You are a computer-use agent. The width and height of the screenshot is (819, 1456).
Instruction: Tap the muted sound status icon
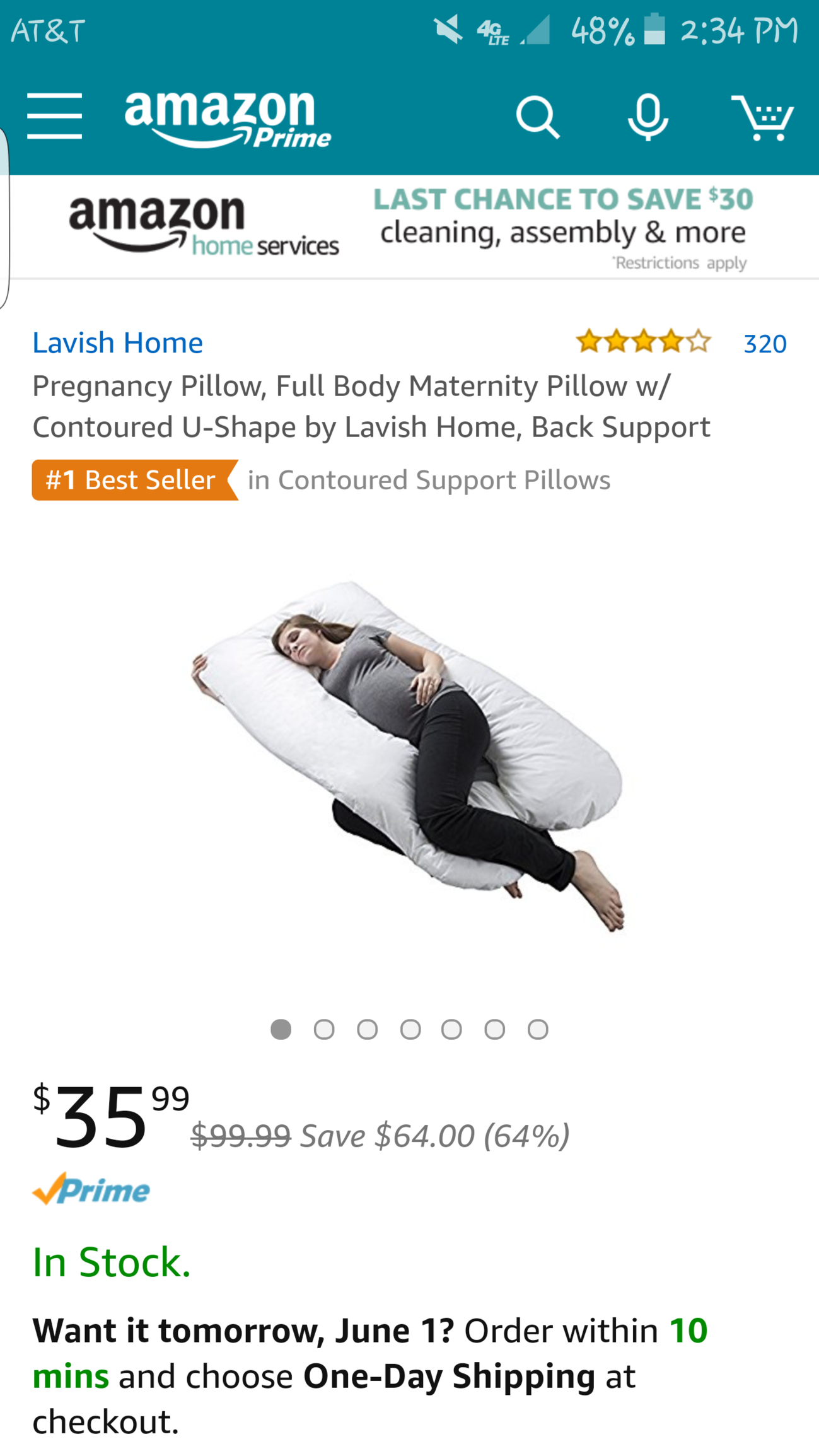(448, 30)
